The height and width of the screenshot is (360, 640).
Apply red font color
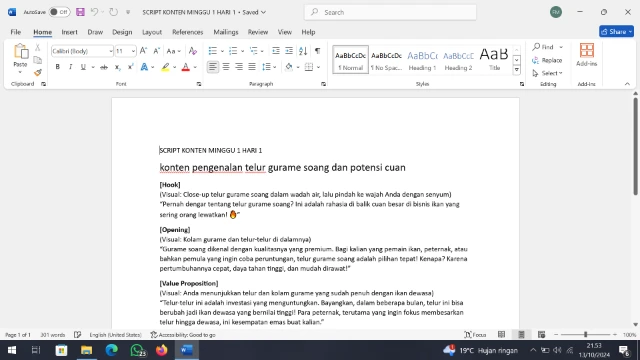pos(185,67)
